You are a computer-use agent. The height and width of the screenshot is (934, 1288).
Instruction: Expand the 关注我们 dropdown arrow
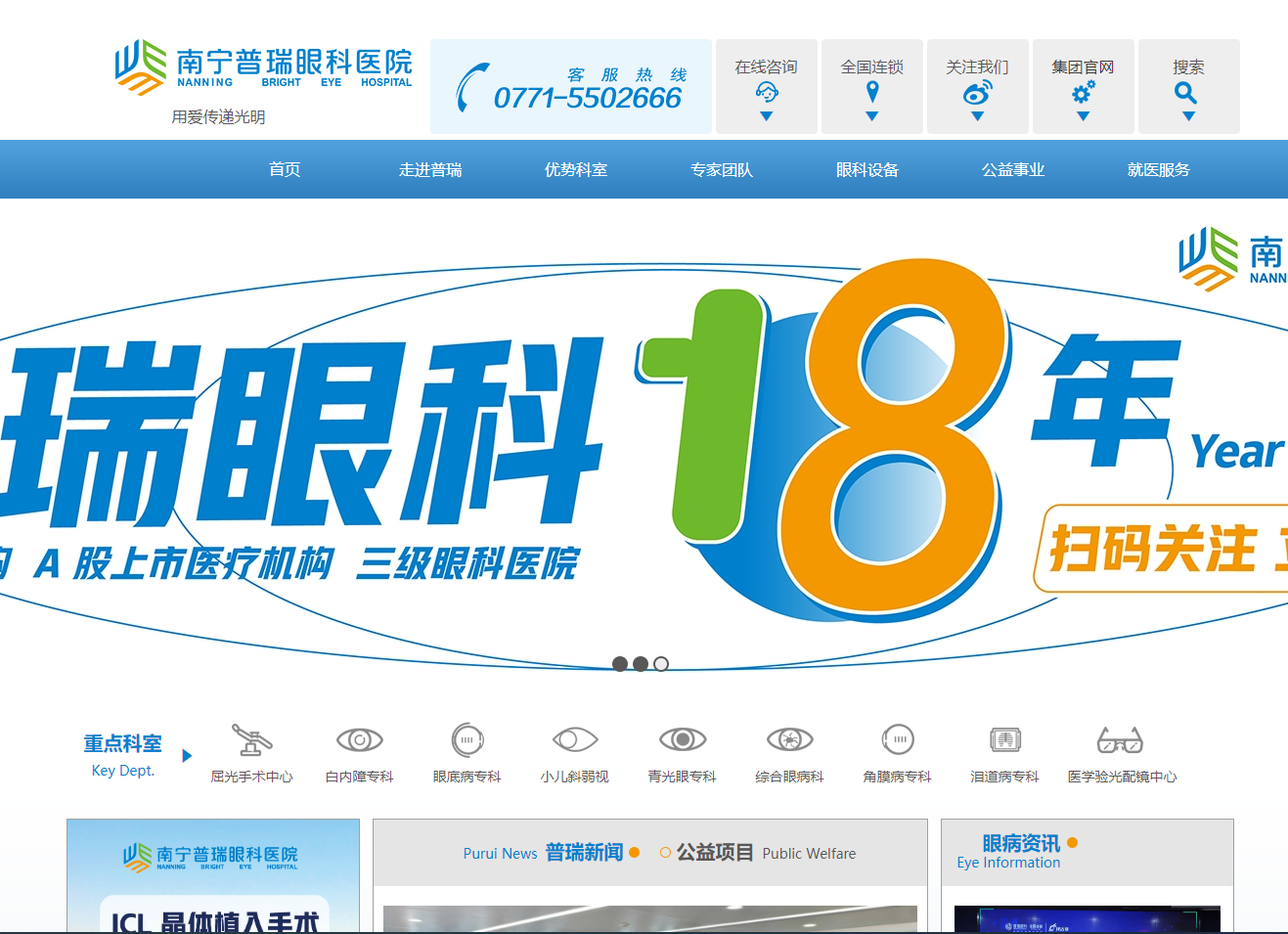[978, 116]
